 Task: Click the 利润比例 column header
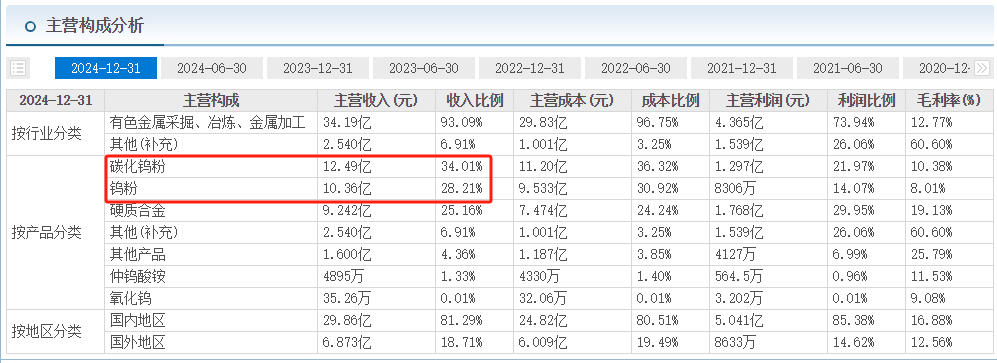click(x=866, y=100)
